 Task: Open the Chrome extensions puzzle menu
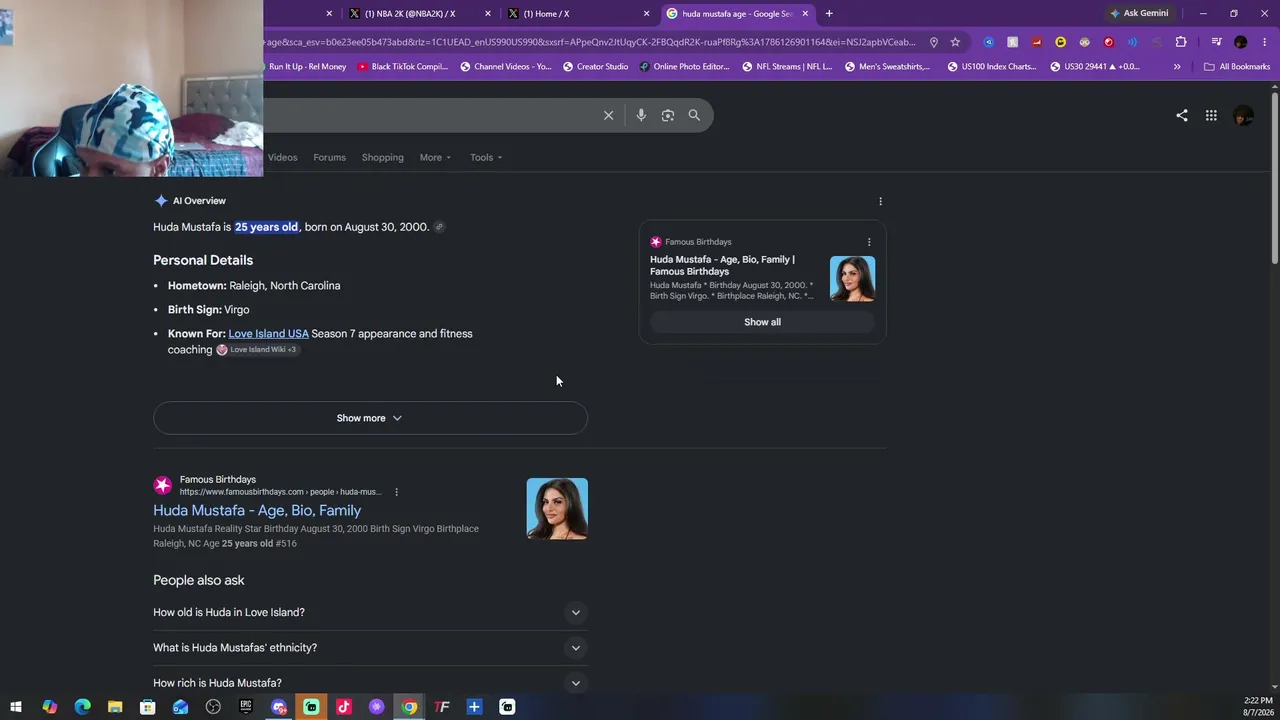click(x=1181, y=42)
